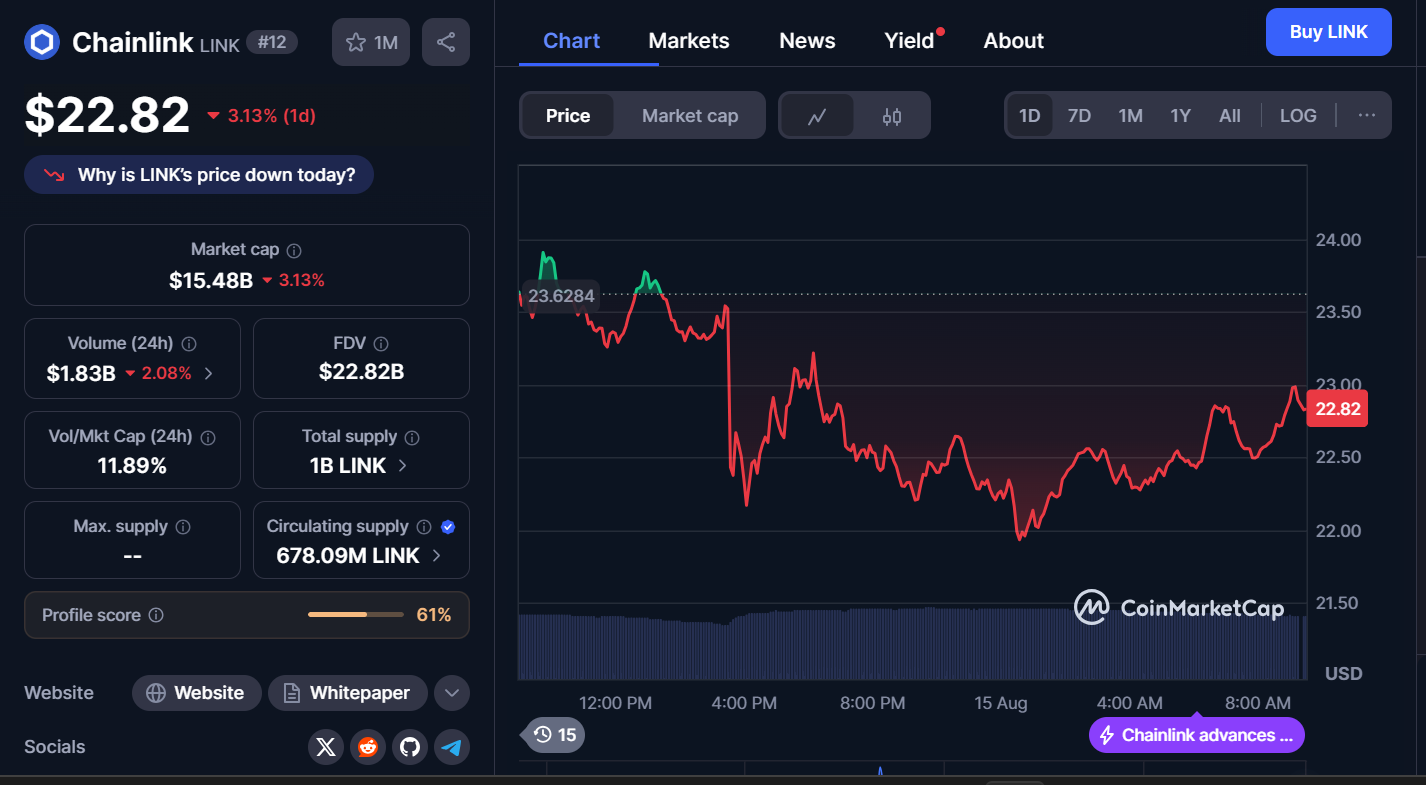Click the Profile score progress bar
The height and width of the screenshot is (785, 1426).
(356, 615)
